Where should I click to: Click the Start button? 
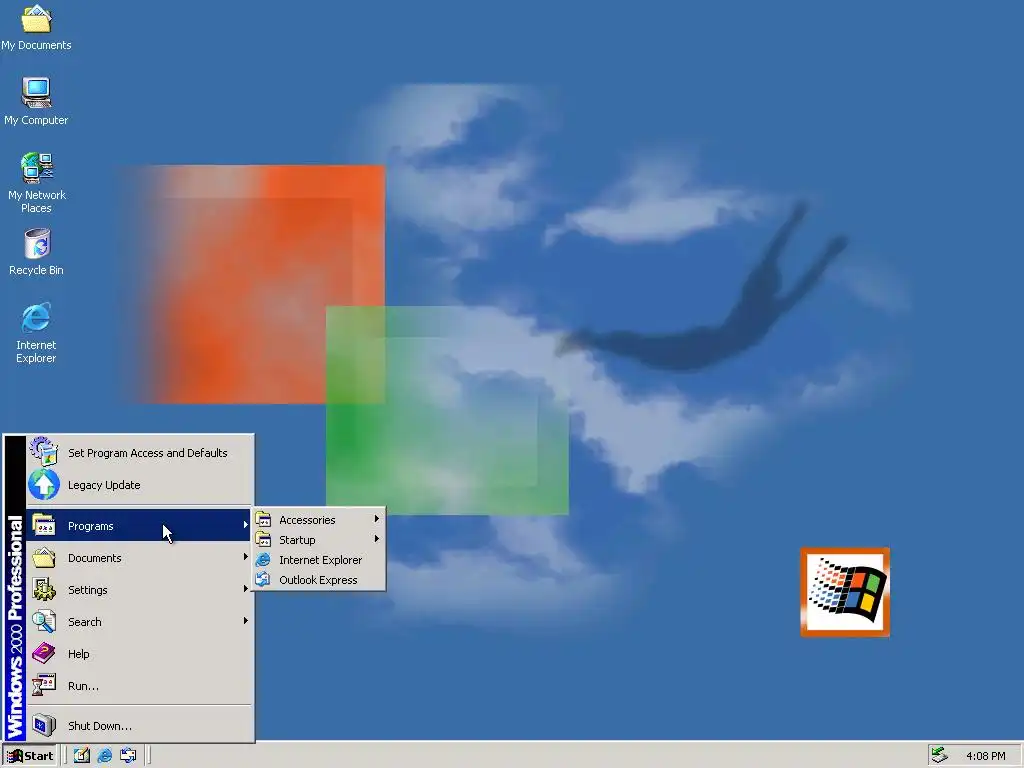pyautogui.click(x=30, y=756)
